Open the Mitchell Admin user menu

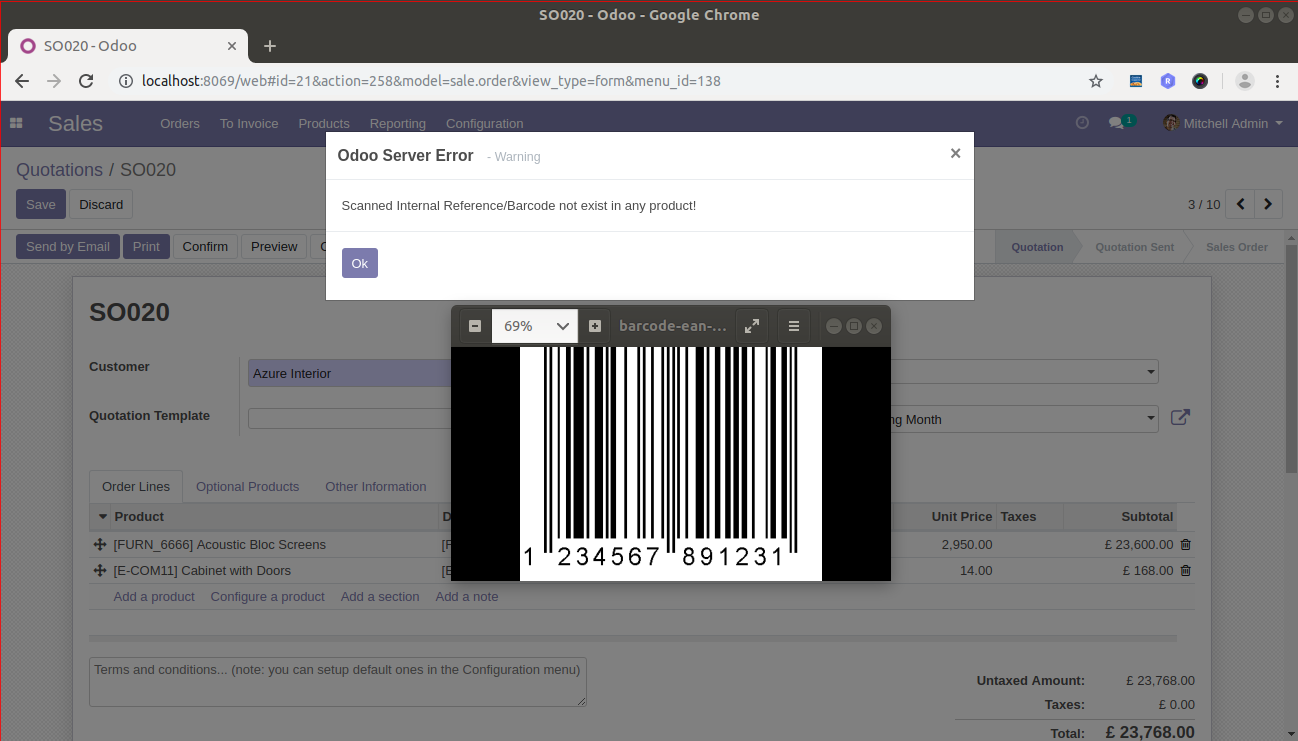pos(1223,123)
